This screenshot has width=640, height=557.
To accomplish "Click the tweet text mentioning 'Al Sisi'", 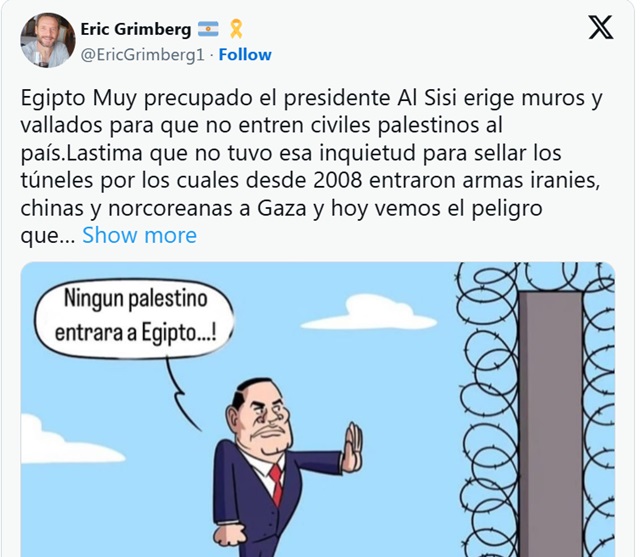I will (x=311, y=98).
